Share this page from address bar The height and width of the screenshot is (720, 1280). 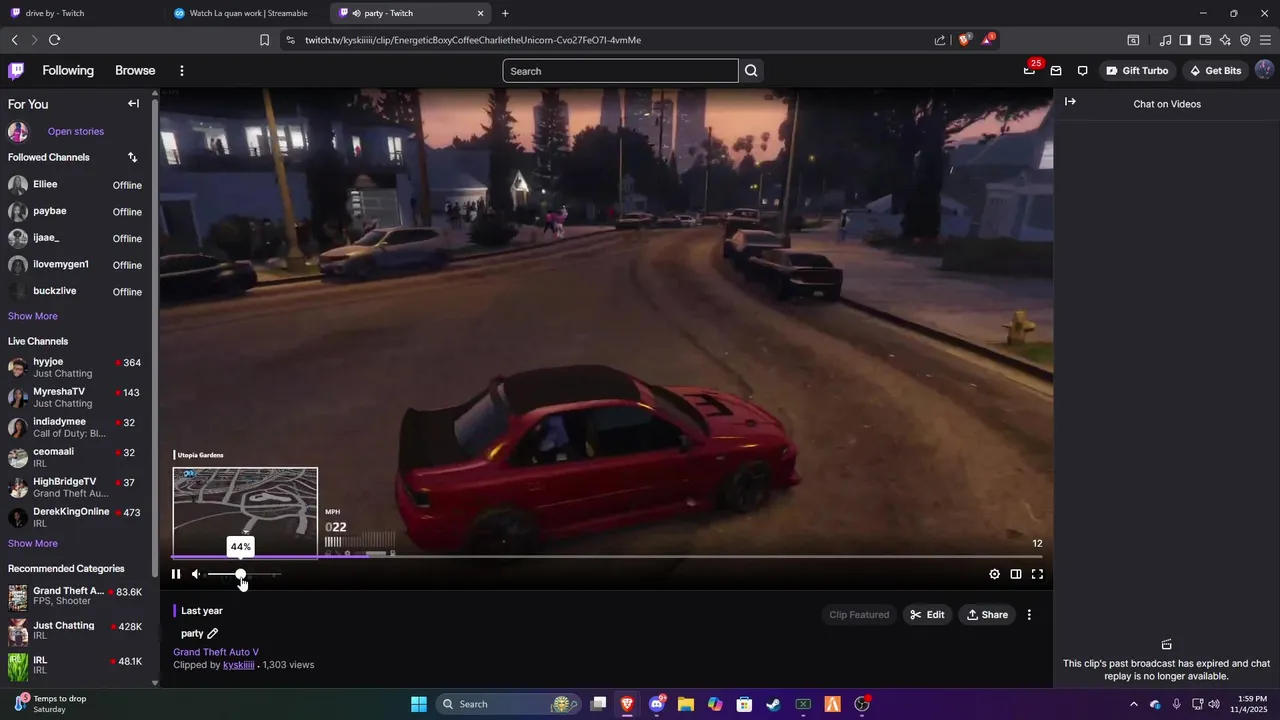(940, 40)
